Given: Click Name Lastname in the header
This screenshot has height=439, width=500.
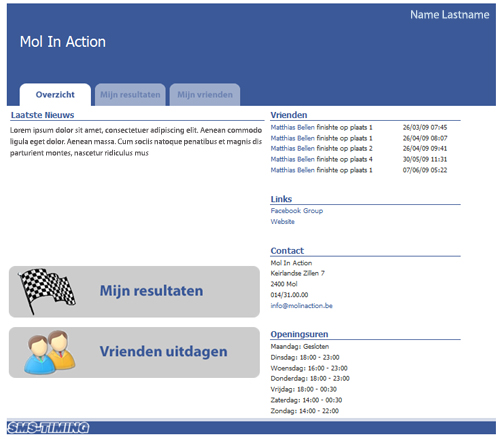Looking at the screenshot, I should [x=450, y=15].
